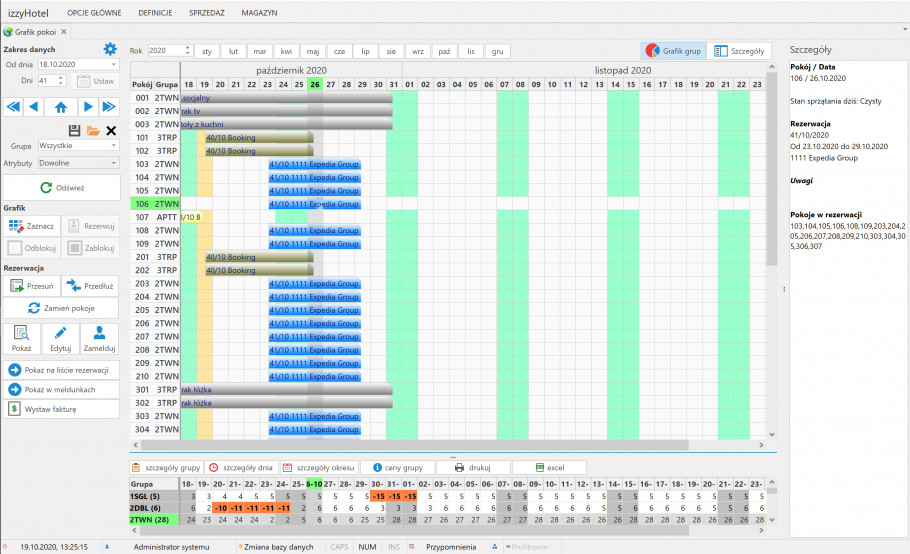Click the Zamelduj person button
This screenshot has width=910, height=554.
tap(100, 338)
